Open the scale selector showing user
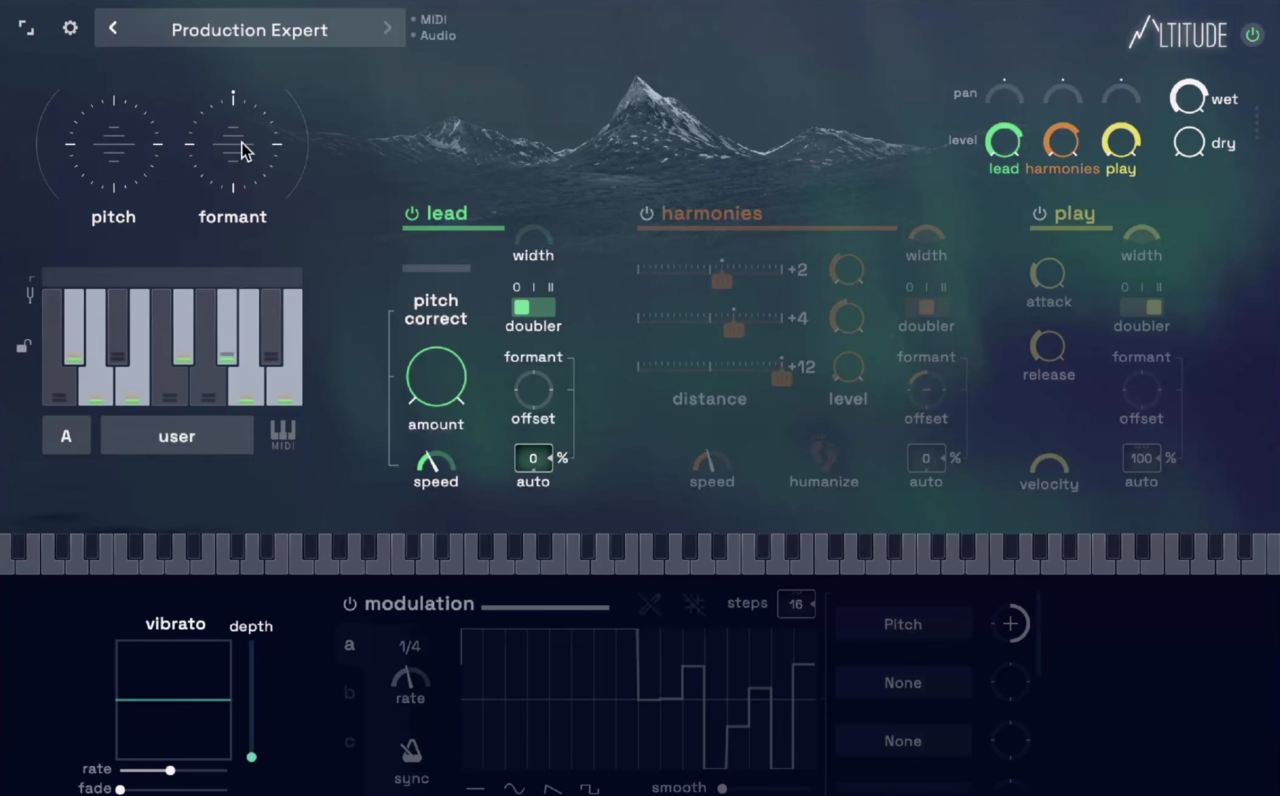The image size is (1280, 796). coord(177,436)
